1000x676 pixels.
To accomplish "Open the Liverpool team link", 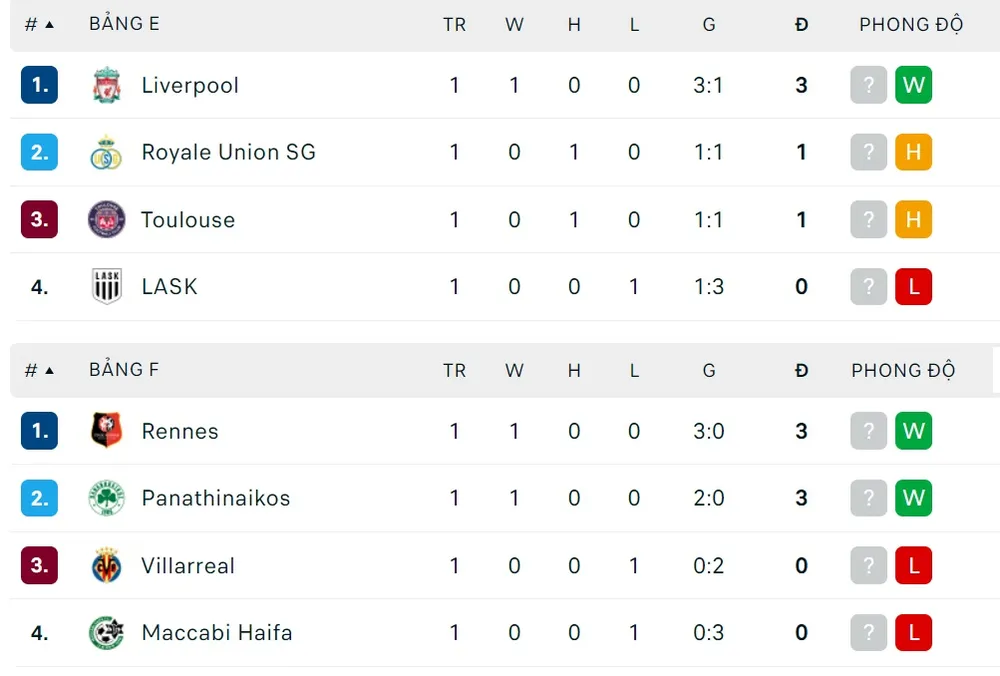I will click(x=190, y=85).
